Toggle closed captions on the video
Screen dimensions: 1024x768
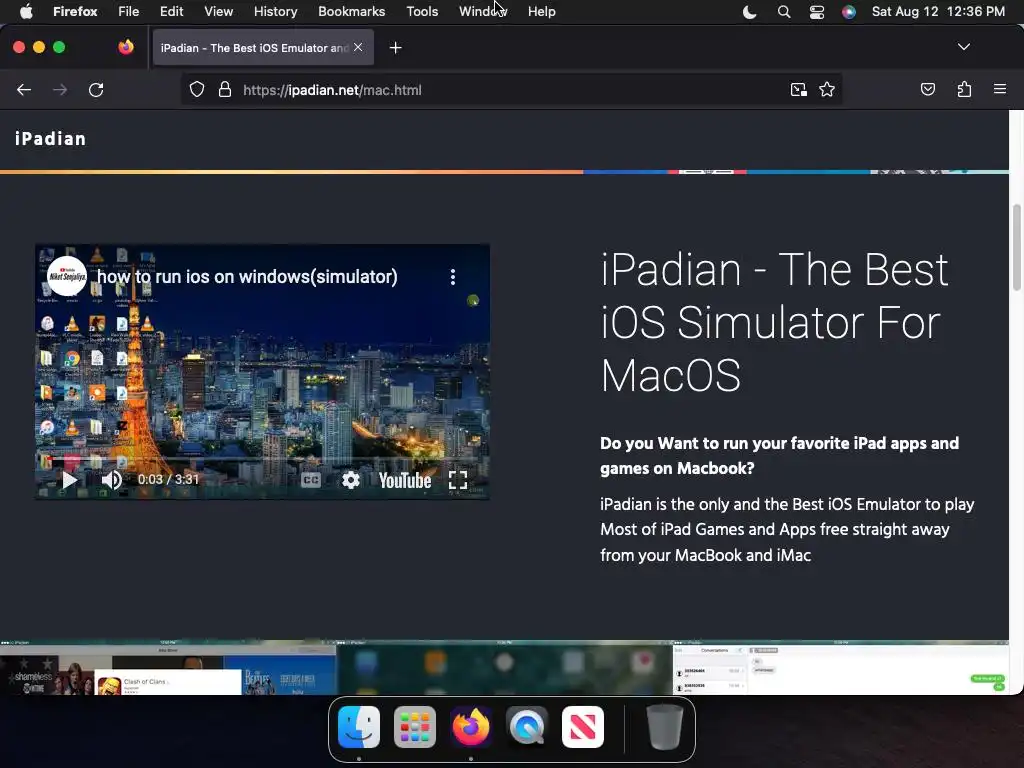coord(311,481)
